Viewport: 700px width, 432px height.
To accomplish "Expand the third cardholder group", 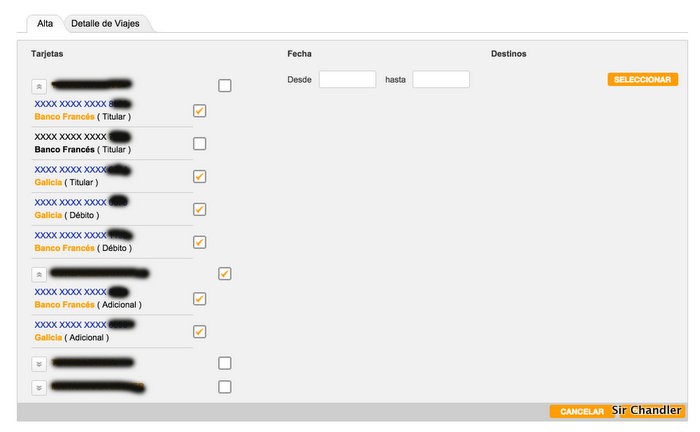I will pyautogui.click(x=39, y=363).
